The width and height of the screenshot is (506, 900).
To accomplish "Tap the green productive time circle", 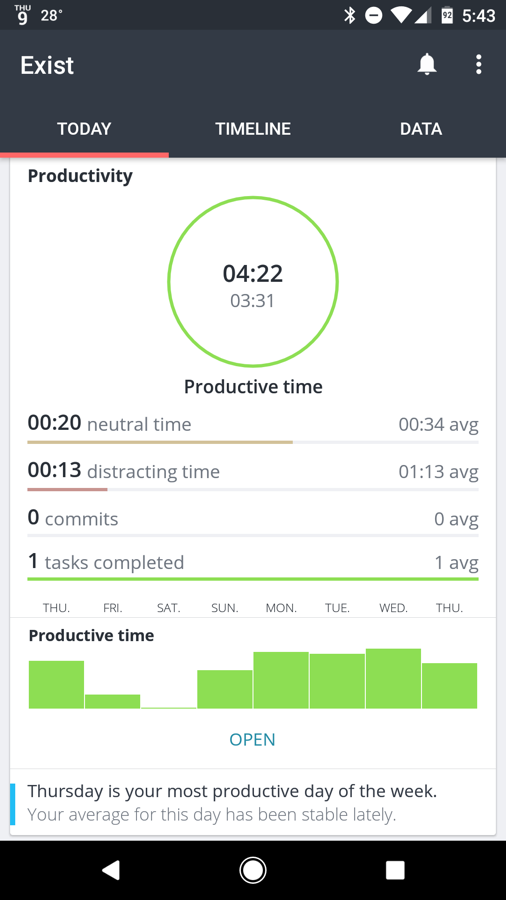I will tap(253, 282).
